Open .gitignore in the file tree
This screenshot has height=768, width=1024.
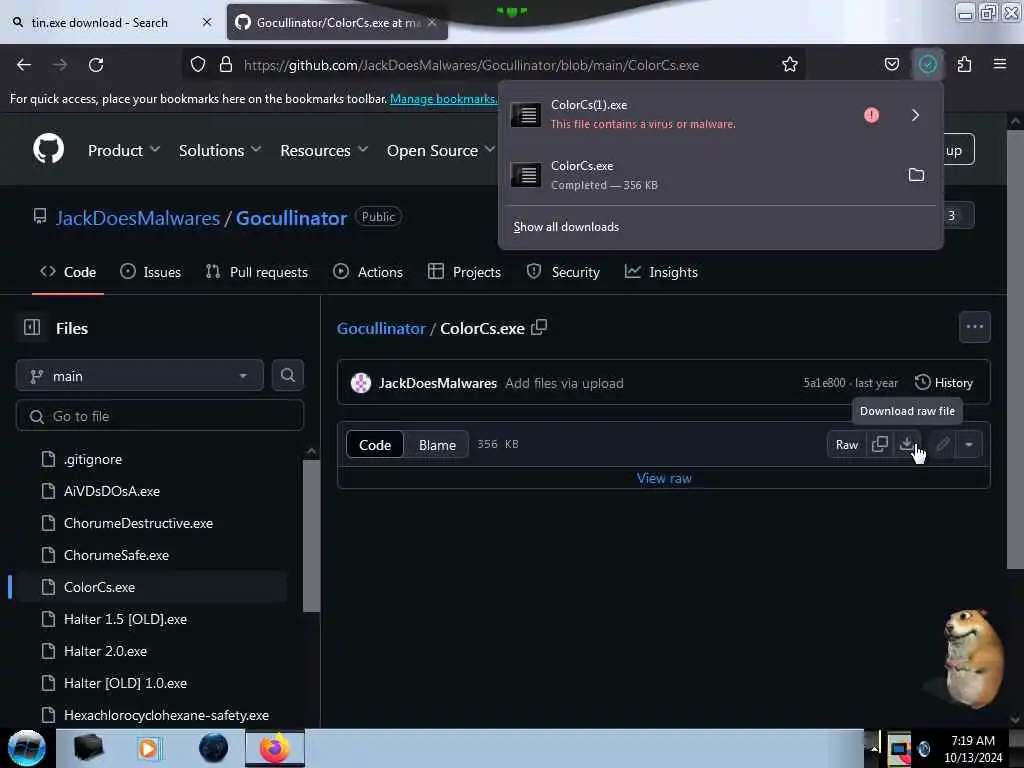tap(93, 459)
